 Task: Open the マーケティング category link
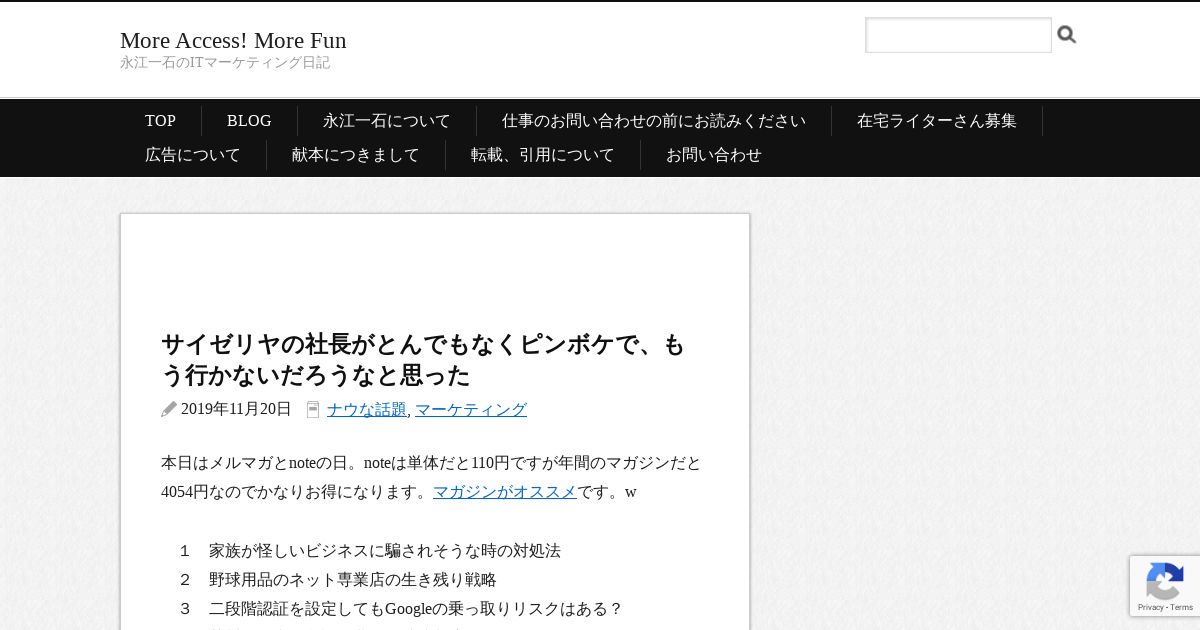[x=471, y=409]
